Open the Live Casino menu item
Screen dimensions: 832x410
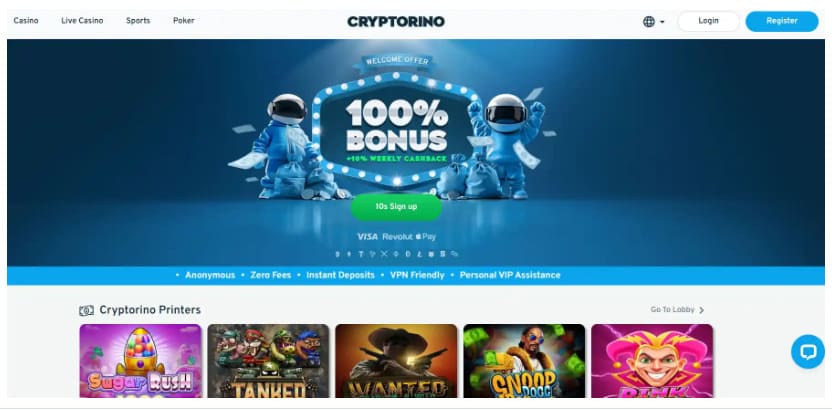[82, 21]
